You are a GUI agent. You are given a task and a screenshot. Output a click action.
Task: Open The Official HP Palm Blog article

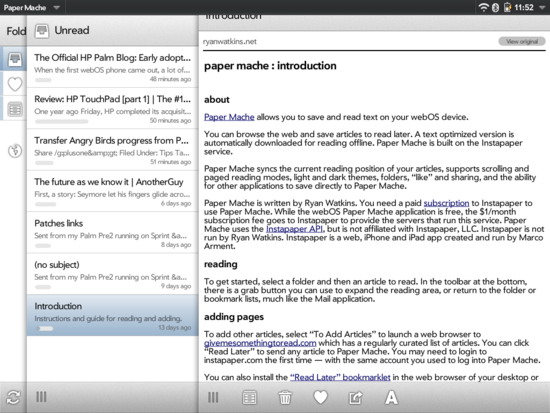[113, 67]
